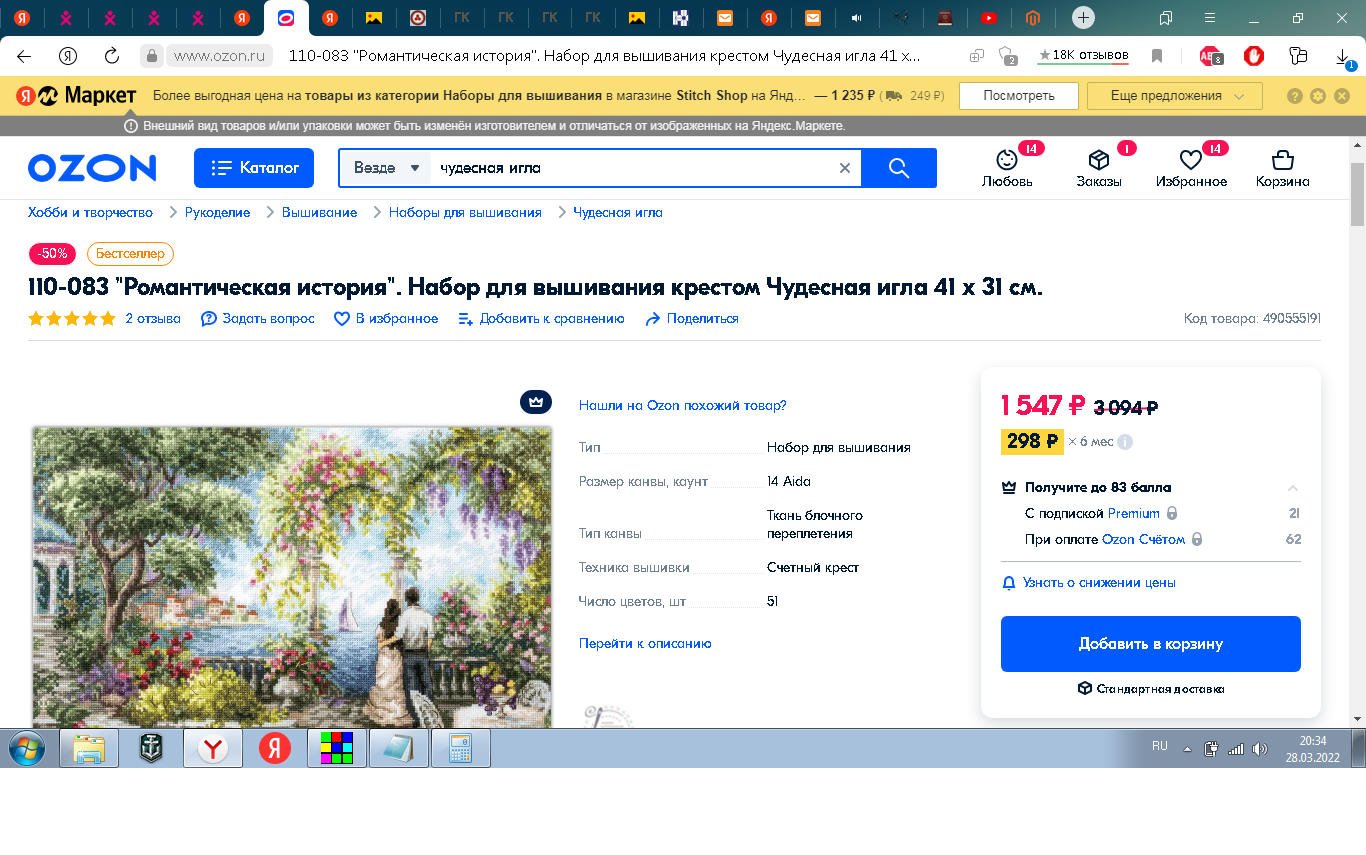This screenshot has width=1366, height=855.
Task: Open Заказы box icon
Action: click(1098, 161)
